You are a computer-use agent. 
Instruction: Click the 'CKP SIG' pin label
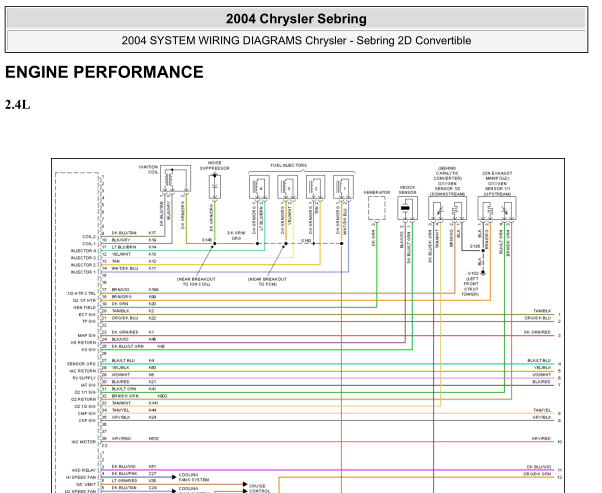[x=87, y=420]
